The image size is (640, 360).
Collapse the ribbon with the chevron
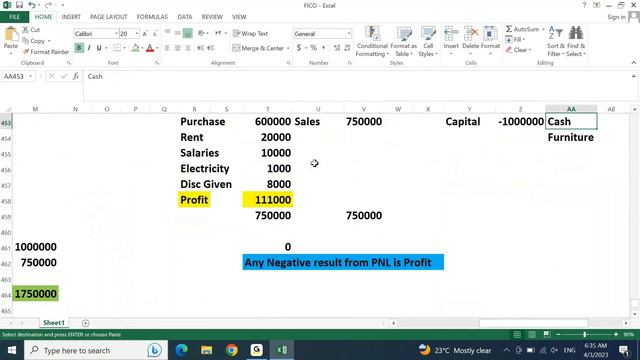633,63
